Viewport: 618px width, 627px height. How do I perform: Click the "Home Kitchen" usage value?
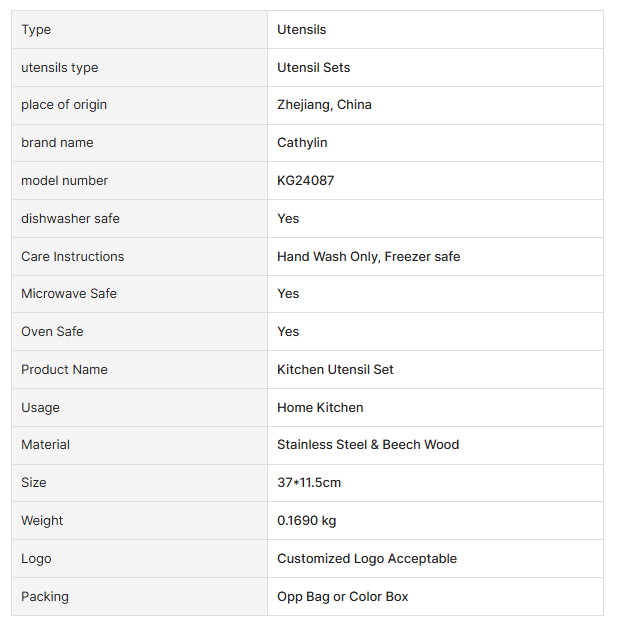(x=320, y=408)
